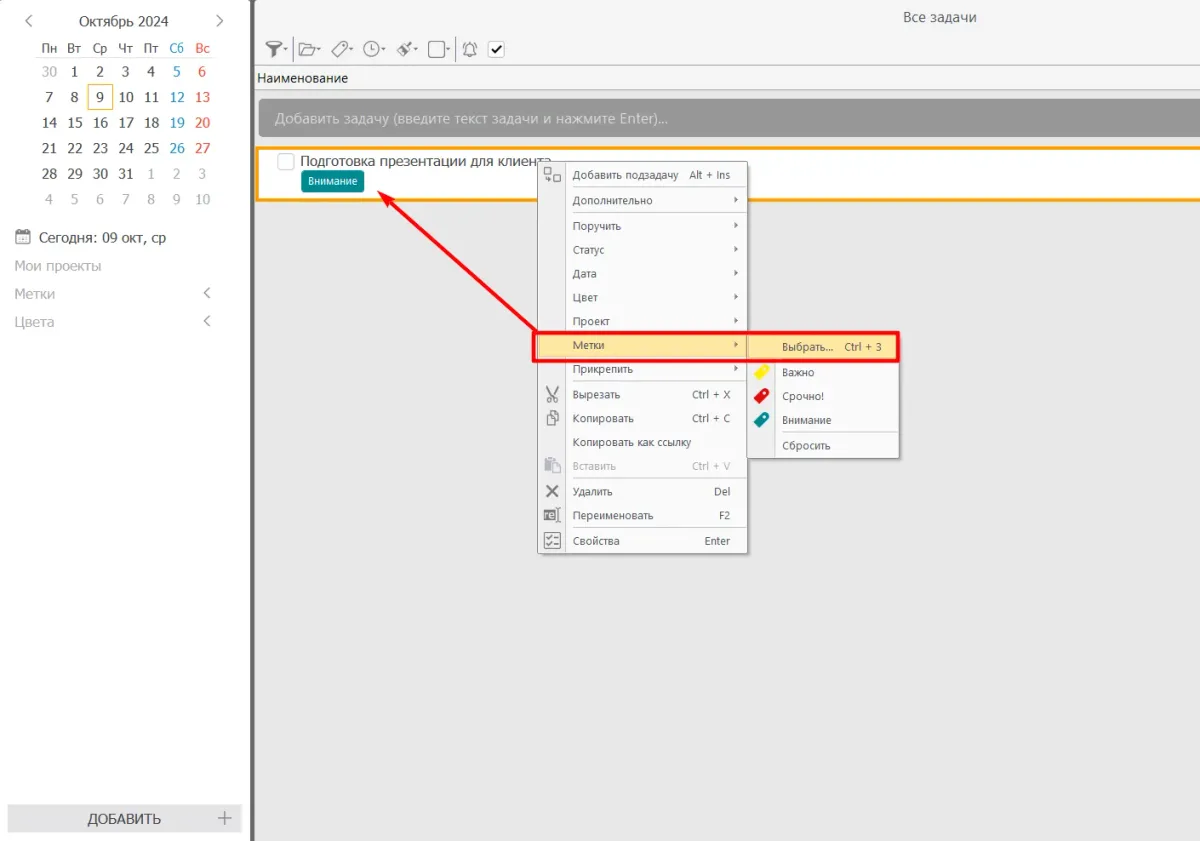Expand the Цвета section in sidebar
The height and width of the screenshot is (841, 1200).
coord(207,322)
